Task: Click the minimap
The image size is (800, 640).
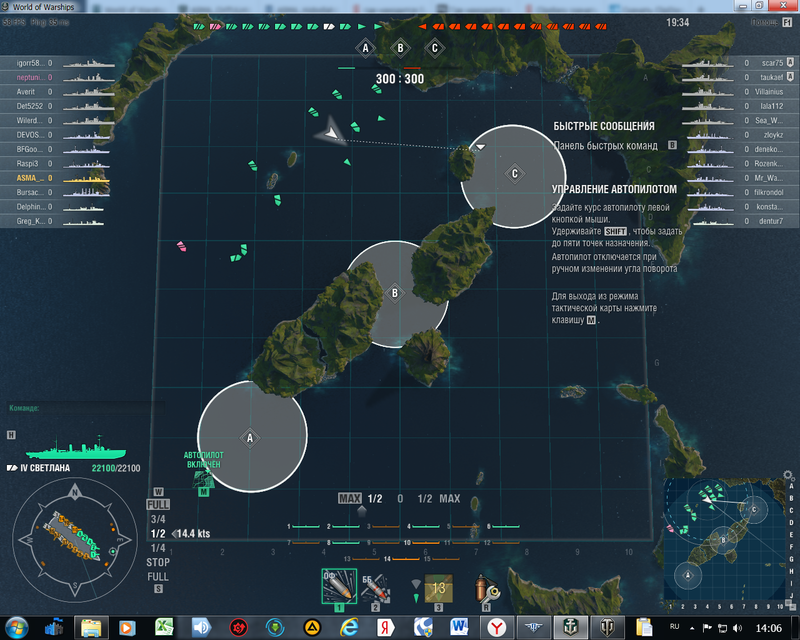Action: click(x=725, y=540)
